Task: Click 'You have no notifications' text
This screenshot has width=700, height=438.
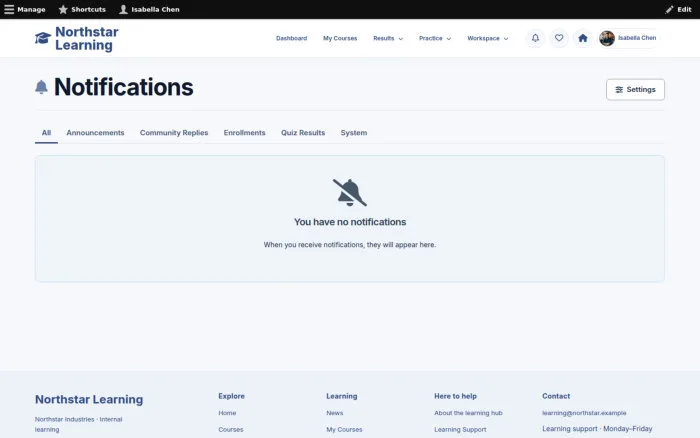Action: pyautogui.click(x=350, y=222)
